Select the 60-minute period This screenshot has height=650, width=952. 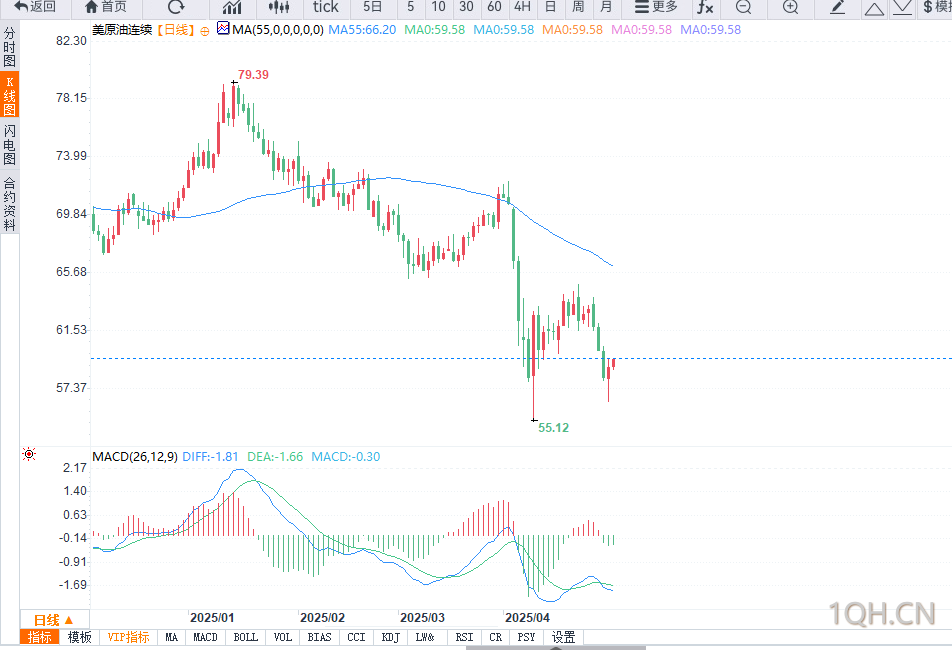tap(494, 7)
